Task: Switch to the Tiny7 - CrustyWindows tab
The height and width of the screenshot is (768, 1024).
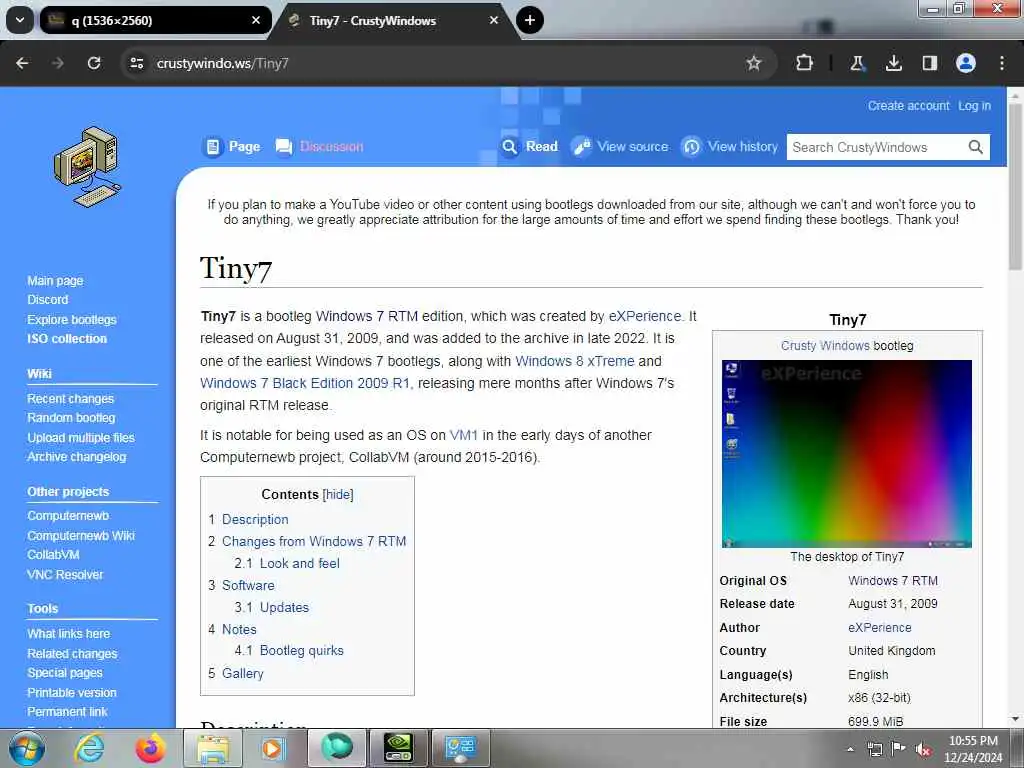Action: pyautogui.click(x=394, y=20)
